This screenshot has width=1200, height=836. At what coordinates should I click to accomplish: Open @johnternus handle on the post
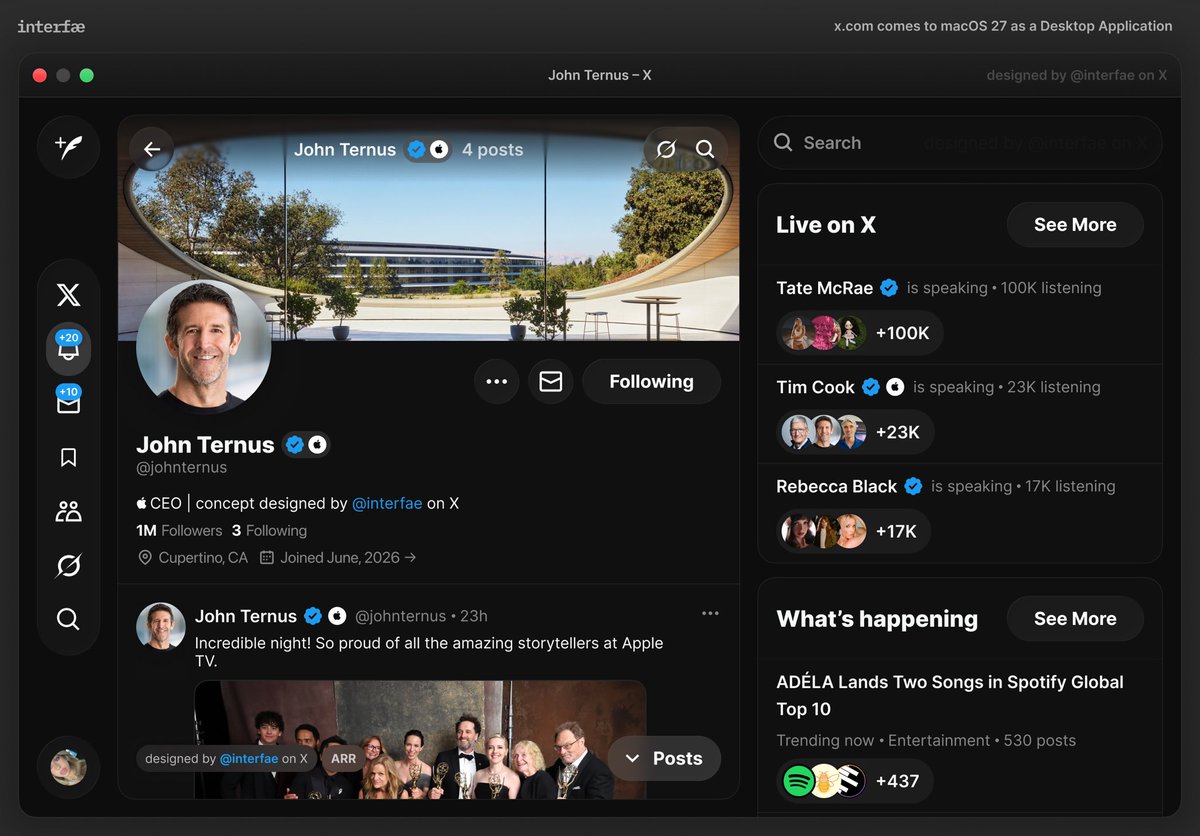[400, 616]
